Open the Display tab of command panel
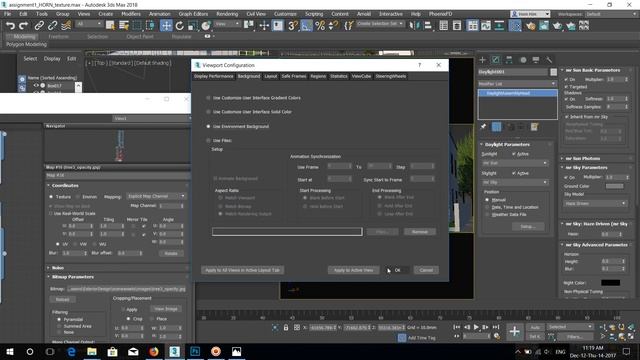This screenshot has width=640, height=360. 536,60
